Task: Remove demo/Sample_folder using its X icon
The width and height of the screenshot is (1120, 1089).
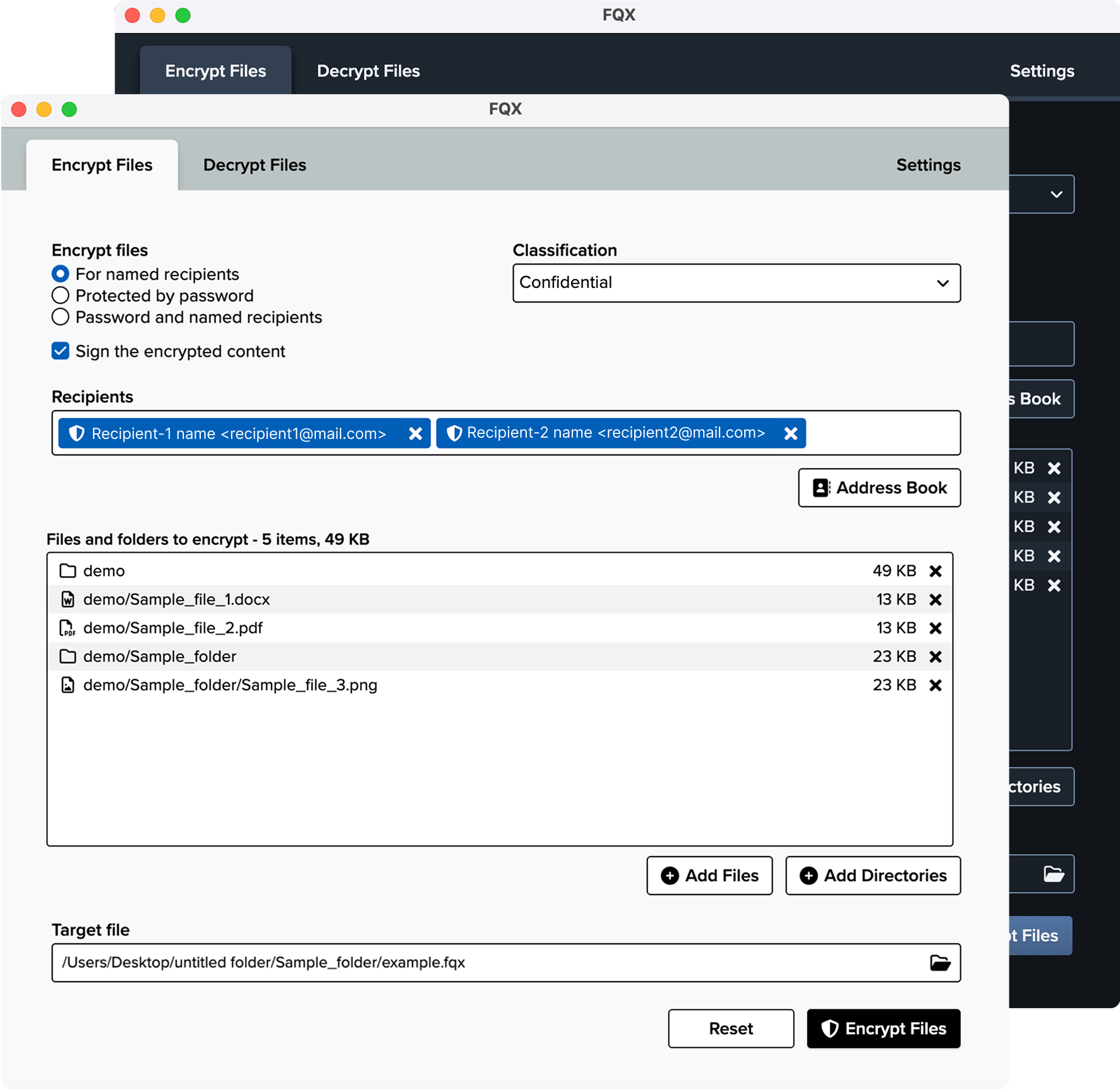Action: (x=936, y=656)
